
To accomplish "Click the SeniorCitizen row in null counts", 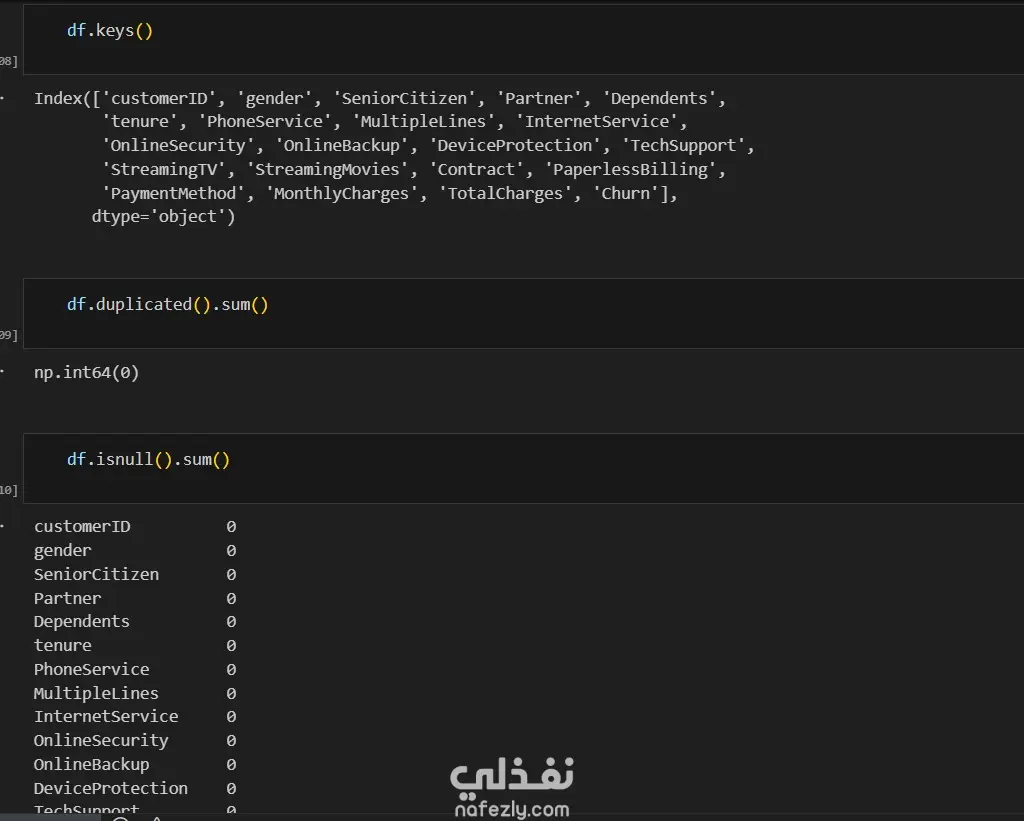I will point(96,574).
